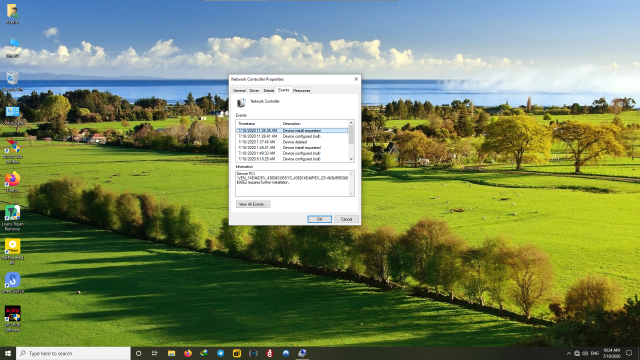Switch to the General tab
Viewport: 640px width, 360px height.
pos(239,91)
